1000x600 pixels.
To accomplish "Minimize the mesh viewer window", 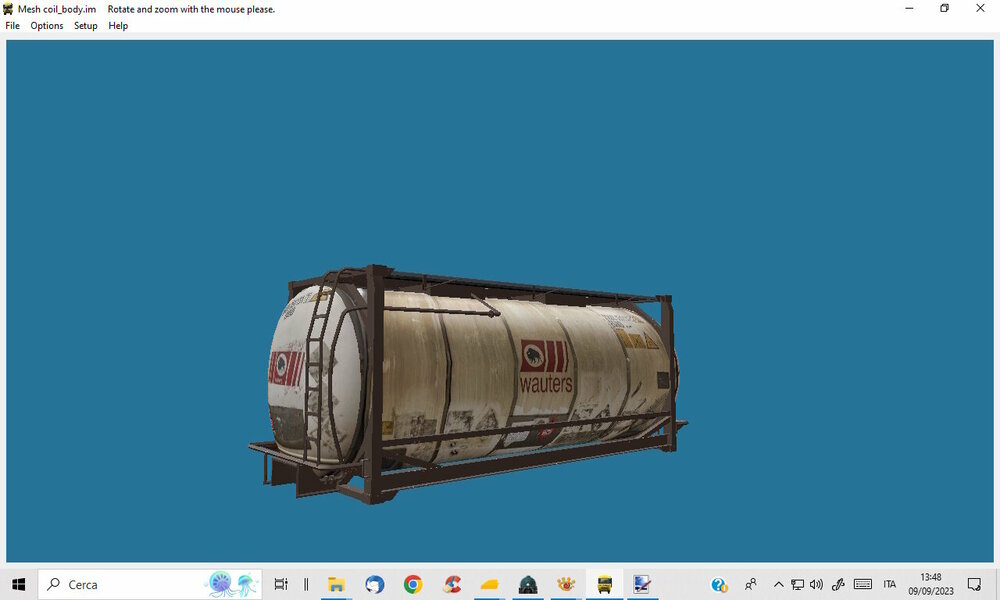I will click(909, 8).
